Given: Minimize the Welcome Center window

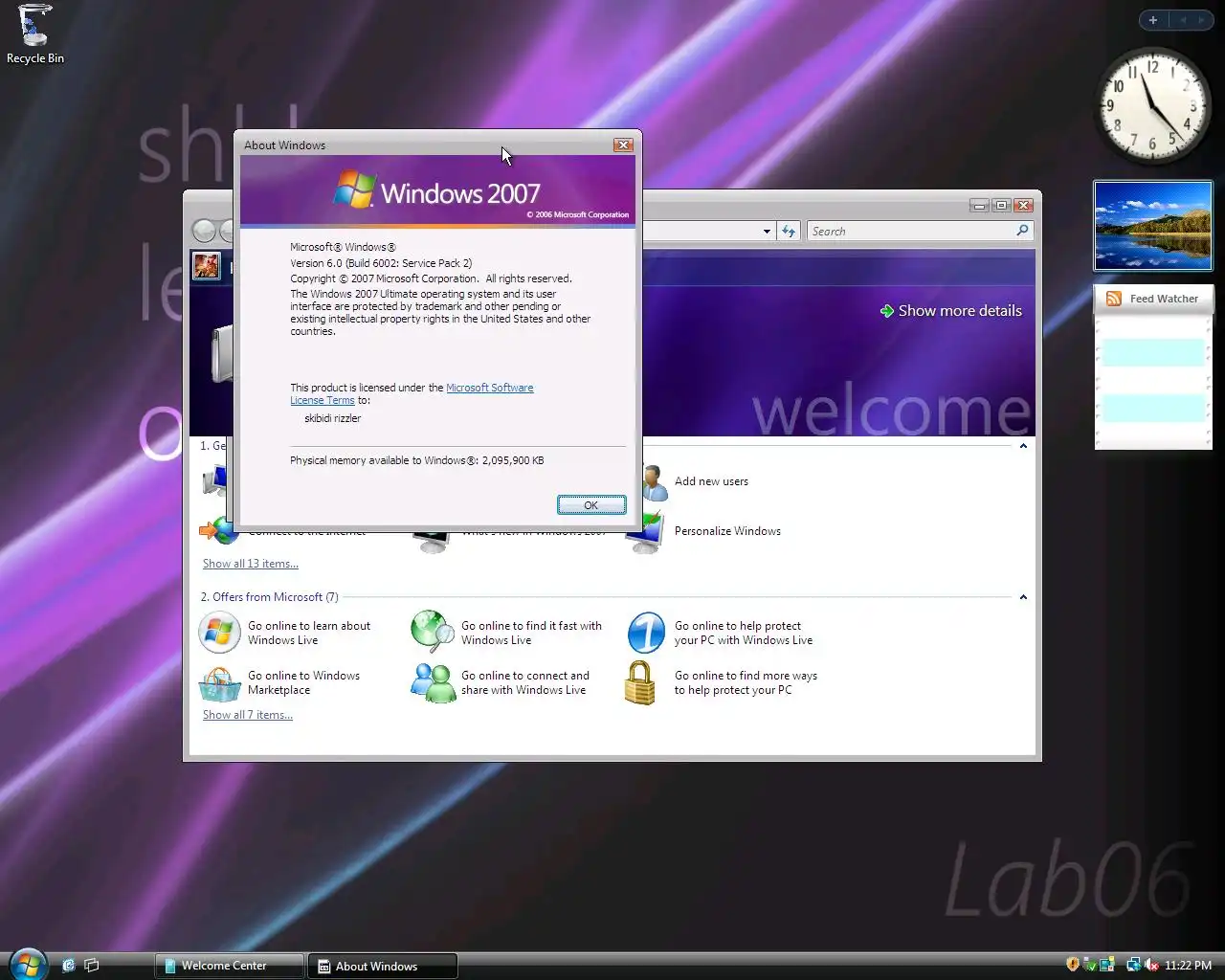Looking at the screenshot, I should [979, 205].
